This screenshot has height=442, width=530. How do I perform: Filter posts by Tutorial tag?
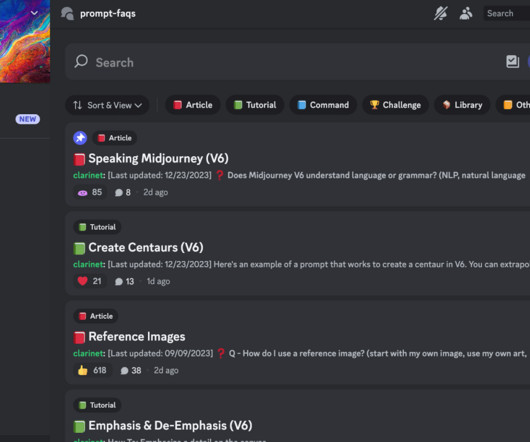point(255,105)
